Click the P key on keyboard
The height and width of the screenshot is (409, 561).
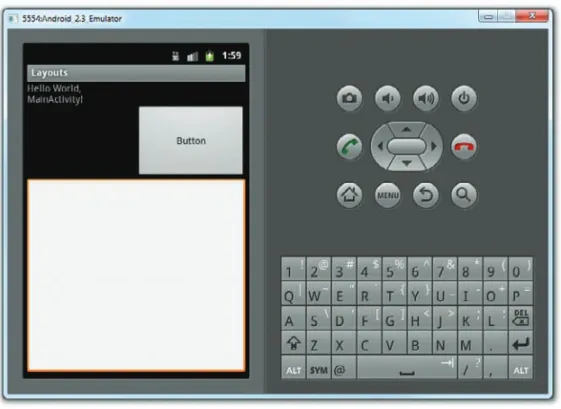tap(521, 293)
